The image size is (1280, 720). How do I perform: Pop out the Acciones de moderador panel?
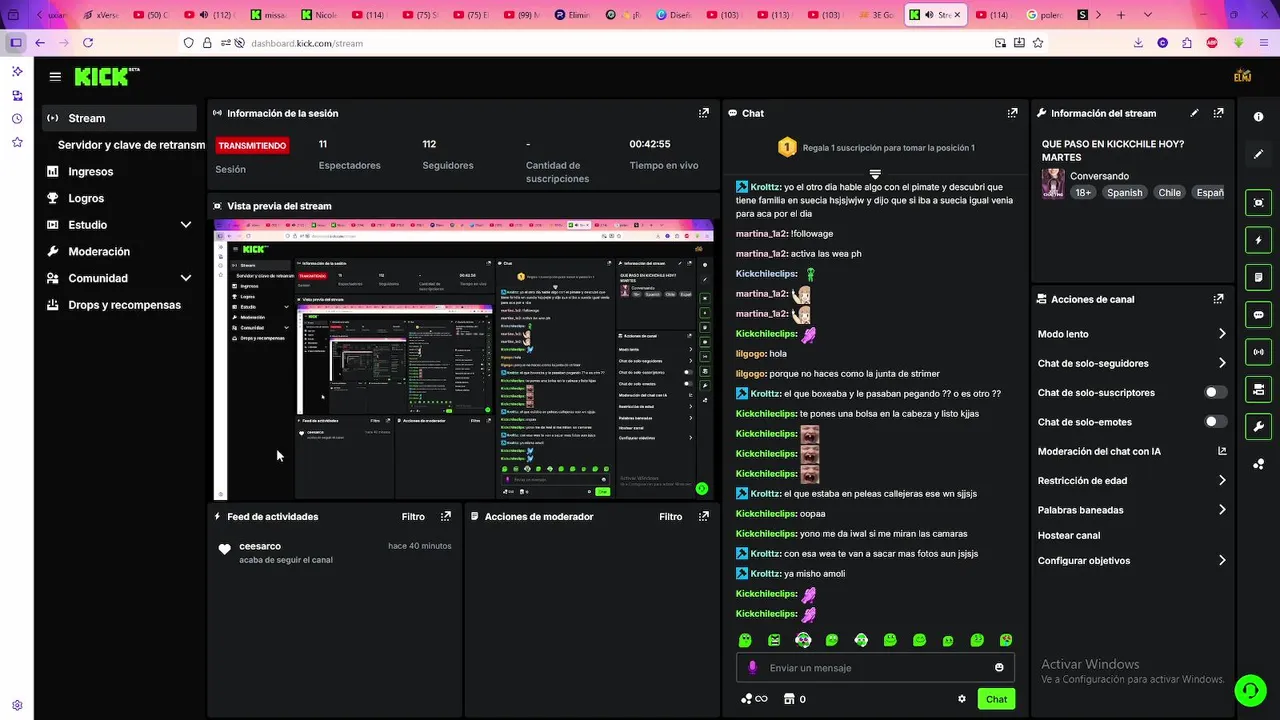point(704,517)
